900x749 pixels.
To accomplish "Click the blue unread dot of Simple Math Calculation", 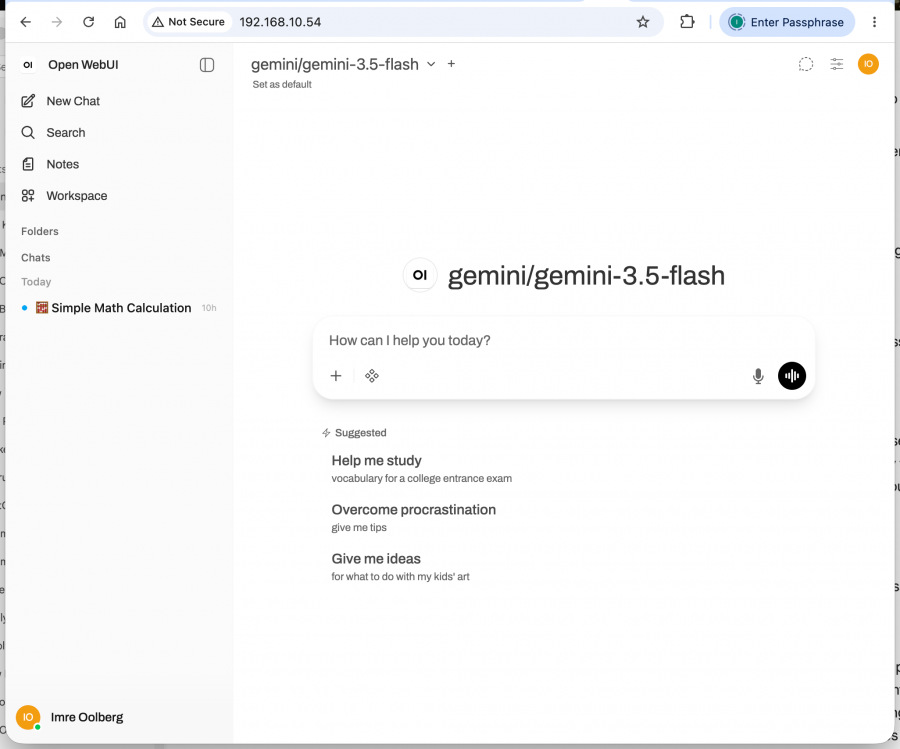I will [25, 308].
